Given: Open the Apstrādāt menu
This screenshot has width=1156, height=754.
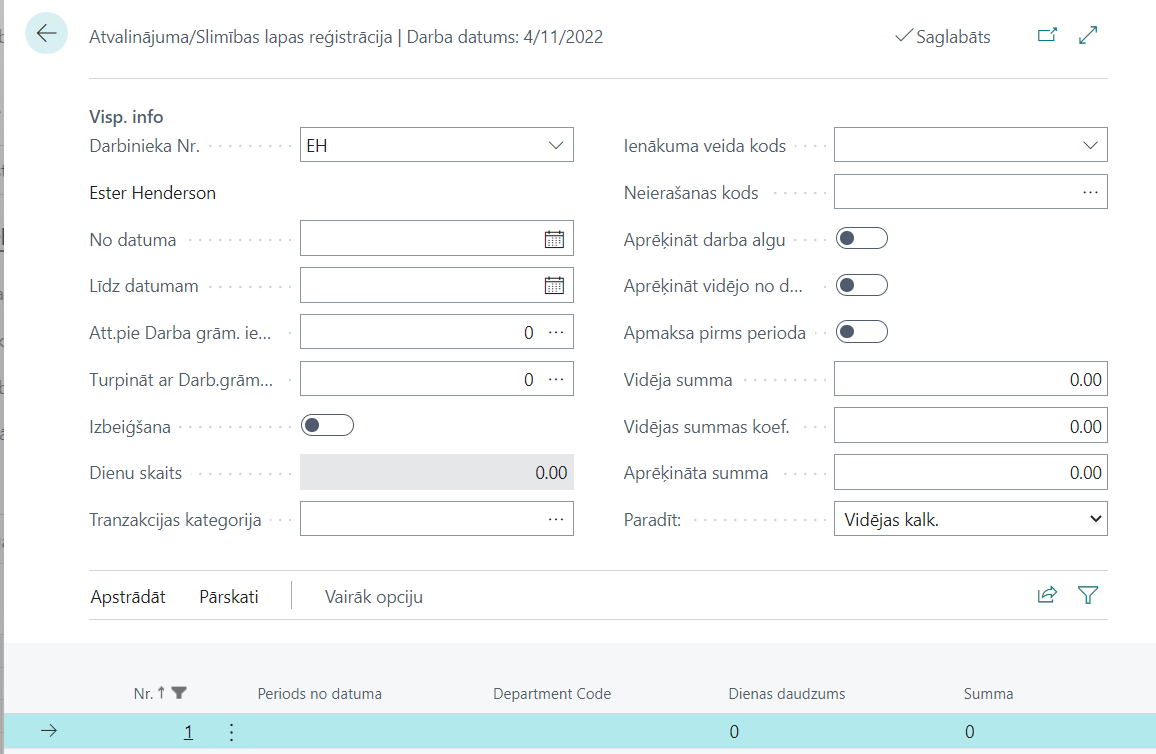Looking at the screenshot, I should [128, 597].
